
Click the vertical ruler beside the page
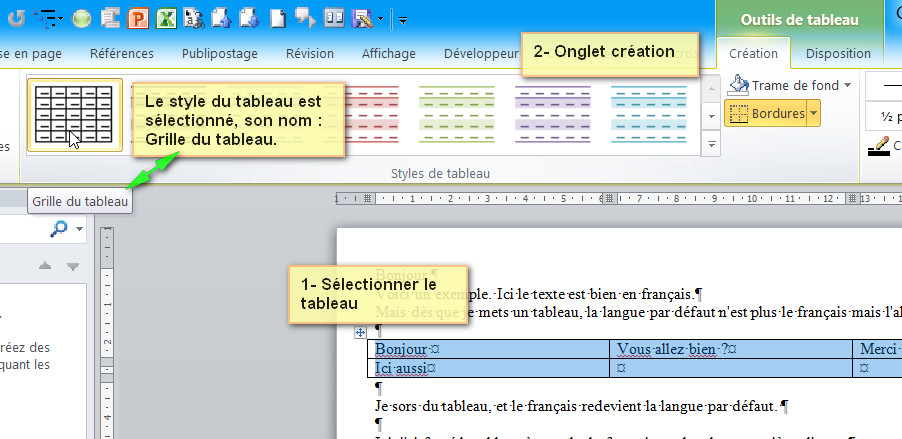click(107, 334)
